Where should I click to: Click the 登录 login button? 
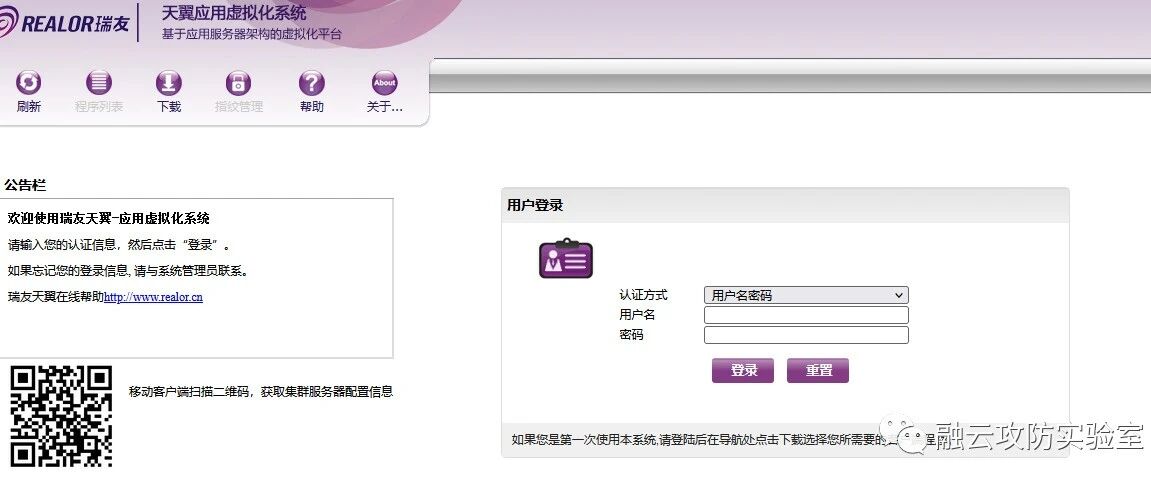[743, 370]
